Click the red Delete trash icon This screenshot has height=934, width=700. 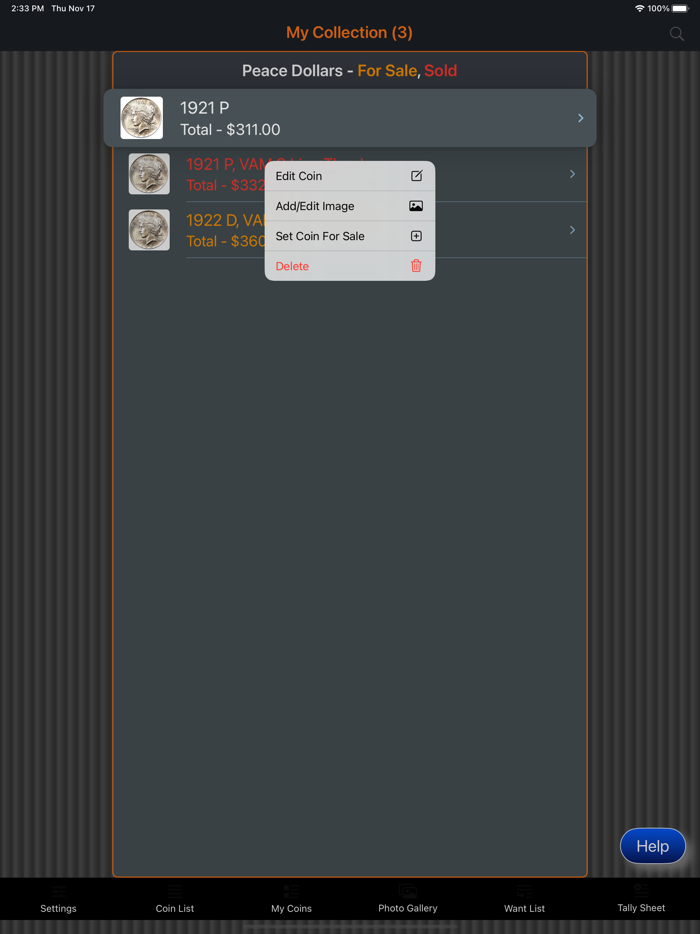pyautogui.click(x=416, y=266)
